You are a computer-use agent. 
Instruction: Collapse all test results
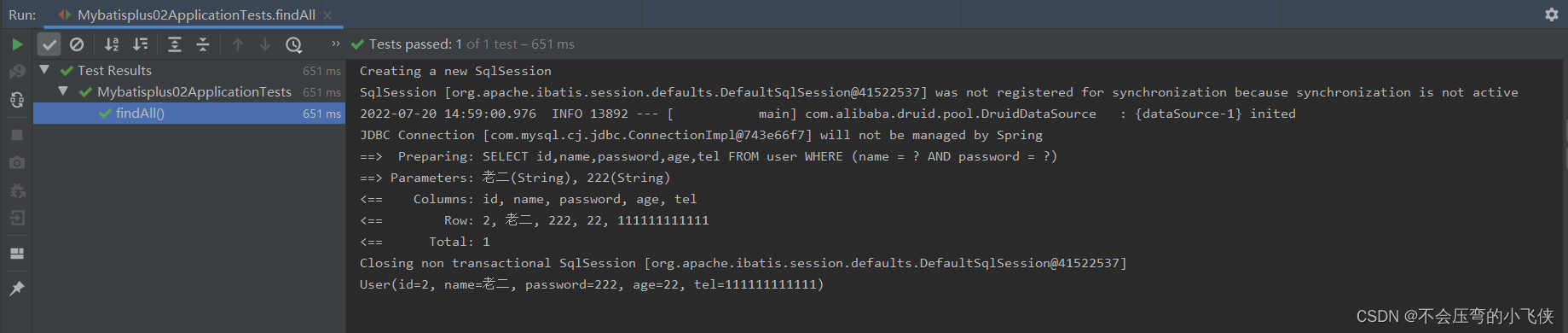click(x=203, y=44)
